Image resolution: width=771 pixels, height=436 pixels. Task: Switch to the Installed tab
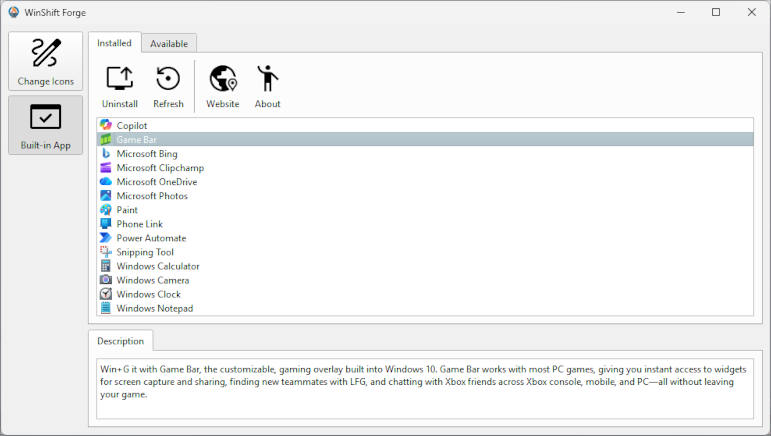click(114, 43)
